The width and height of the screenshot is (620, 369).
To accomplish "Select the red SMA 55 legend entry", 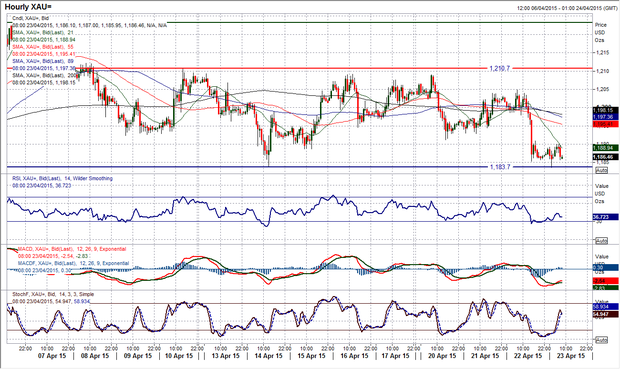I will click(43, 47).
